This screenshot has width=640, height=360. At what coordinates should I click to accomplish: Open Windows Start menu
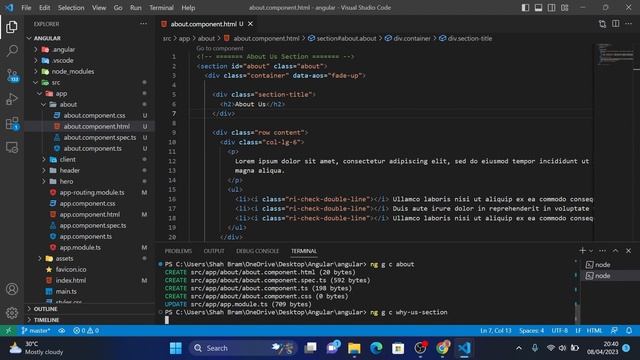[x=176, y=348]
